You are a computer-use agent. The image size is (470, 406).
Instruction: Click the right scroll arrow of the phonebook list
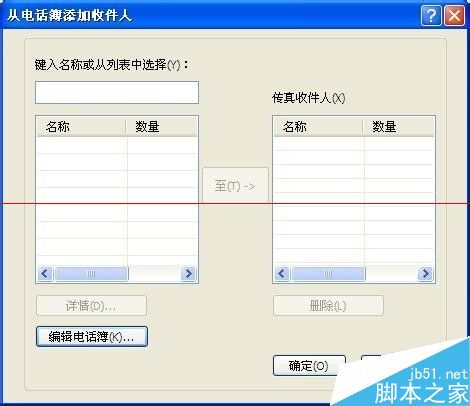point(189,274)
